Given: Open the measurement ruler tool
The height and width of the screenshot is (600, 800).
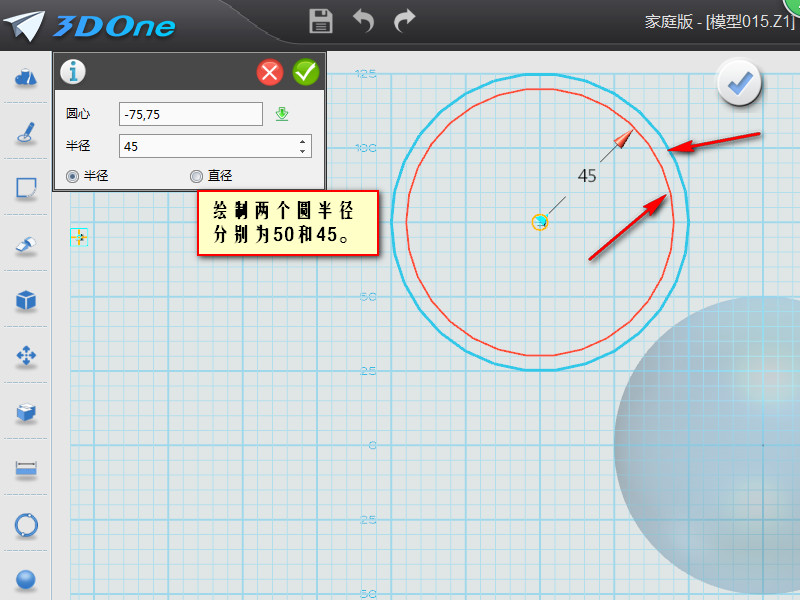Looking at the screenshot, I should 25,469.
